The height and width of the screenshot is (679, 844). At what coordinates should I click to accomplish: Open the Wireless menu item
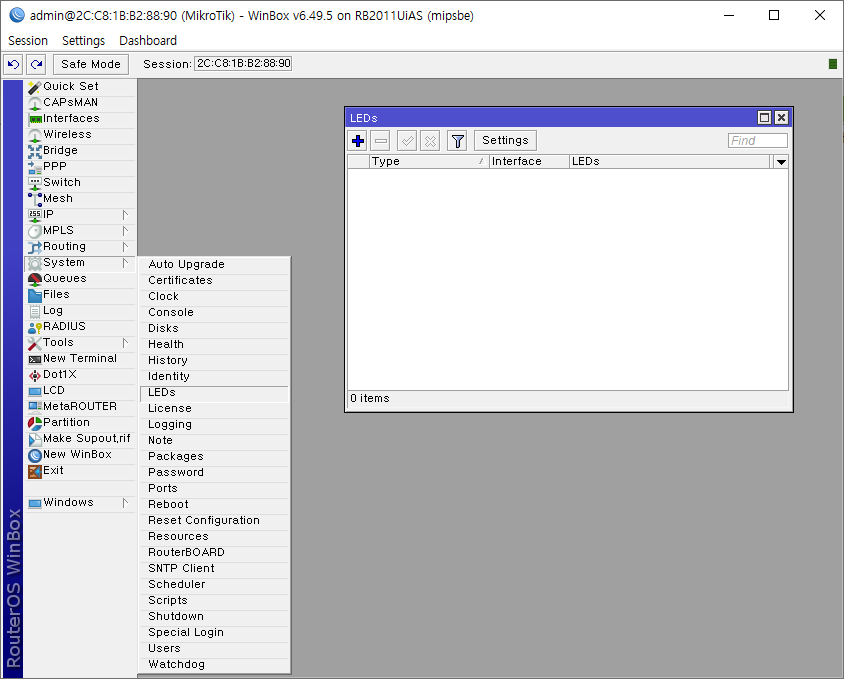tap(80, 135)
